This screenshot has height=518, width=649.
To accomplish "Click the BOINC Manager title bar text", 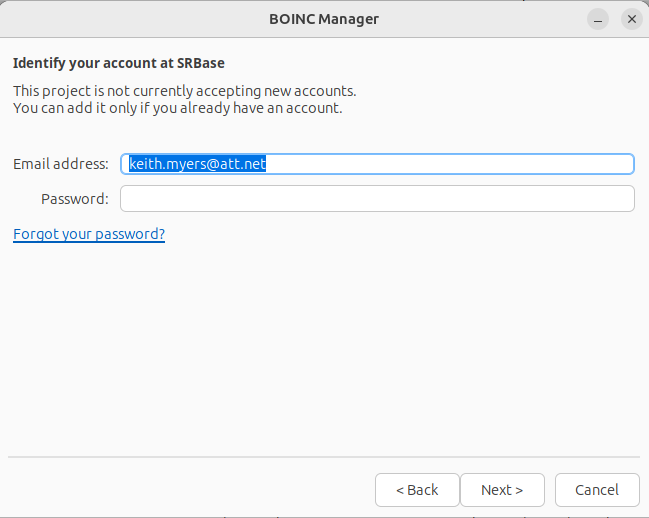I will pos(324,19).
